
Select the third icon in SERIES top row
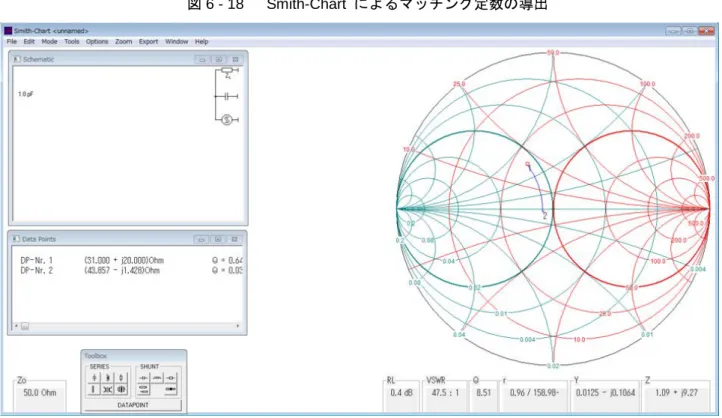point(121,377)
